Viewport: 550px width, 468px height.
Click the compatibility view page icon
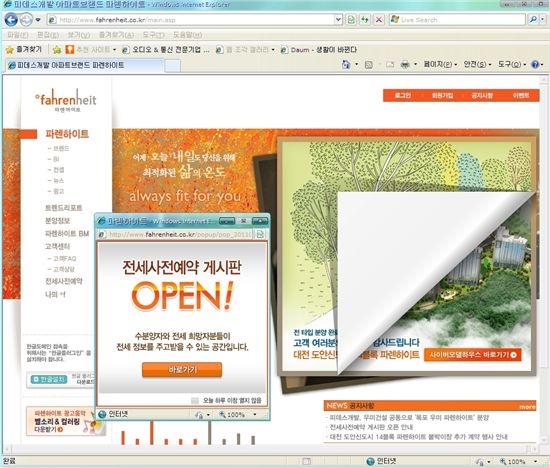(x=351, y=20)
